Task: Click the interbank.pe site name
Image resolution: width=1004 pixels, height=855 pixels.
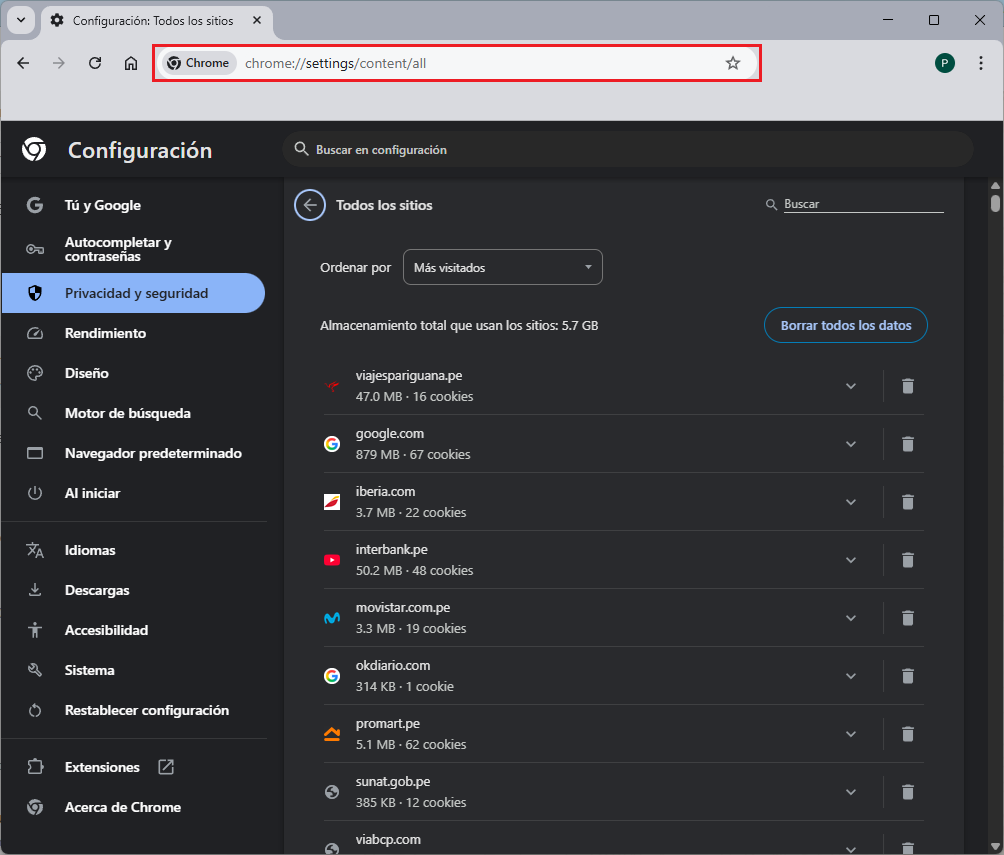Action: coord(391,550)
